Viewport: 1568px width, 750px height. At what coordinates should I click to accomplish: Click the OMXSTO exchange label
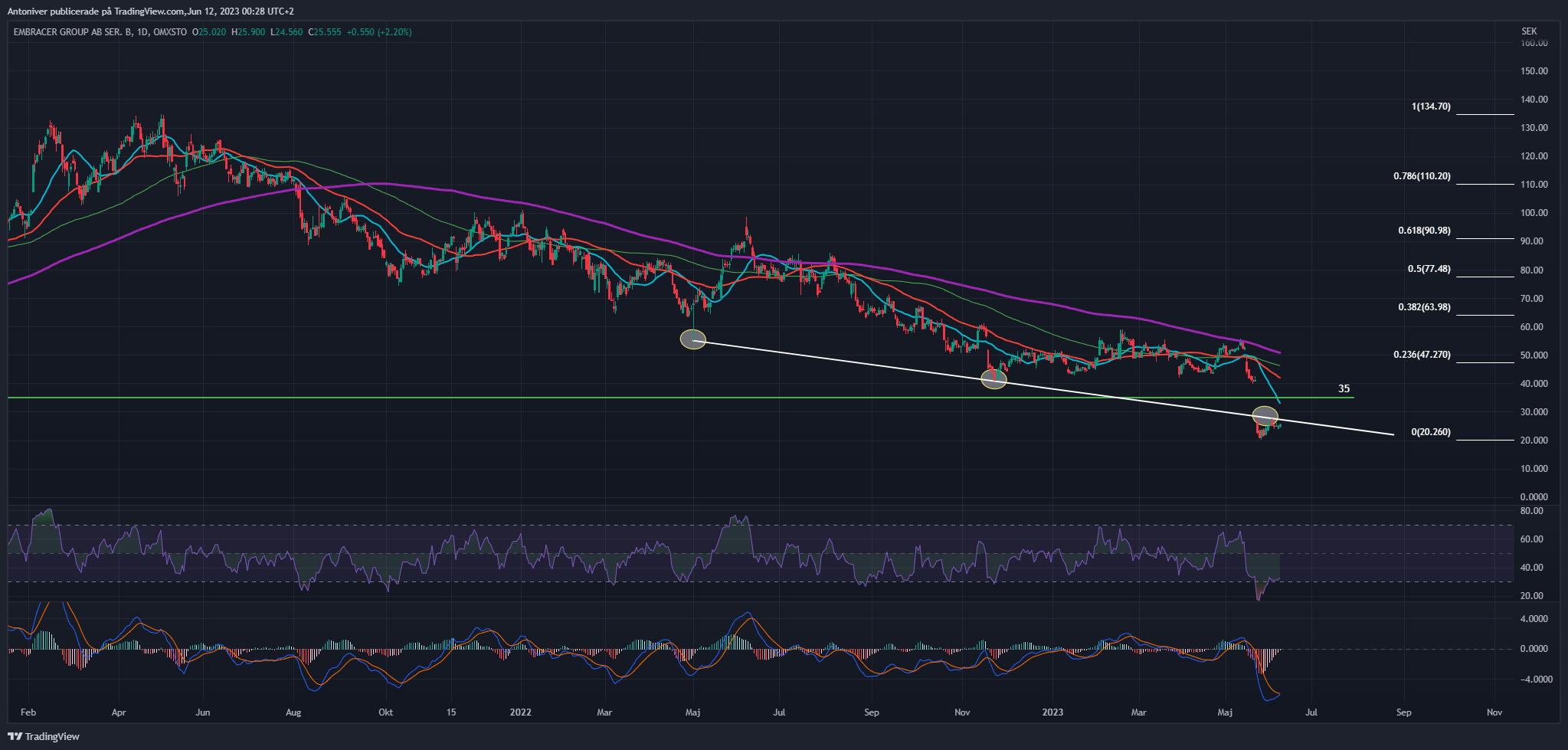(170, 32)
